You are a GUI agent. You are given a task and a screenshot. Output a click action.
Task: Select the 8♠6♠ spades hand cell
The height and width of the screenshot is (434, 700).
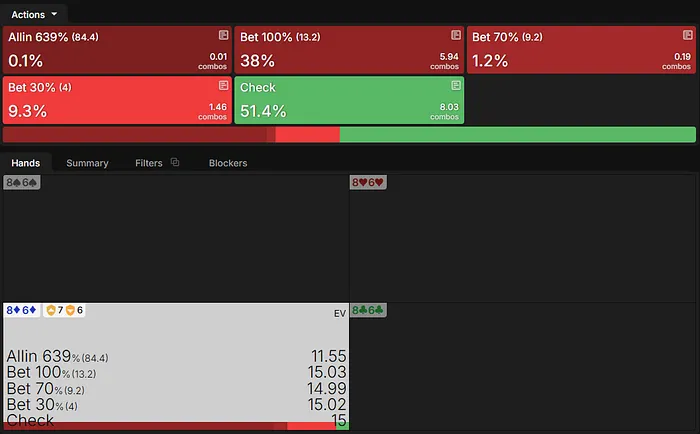175,238
